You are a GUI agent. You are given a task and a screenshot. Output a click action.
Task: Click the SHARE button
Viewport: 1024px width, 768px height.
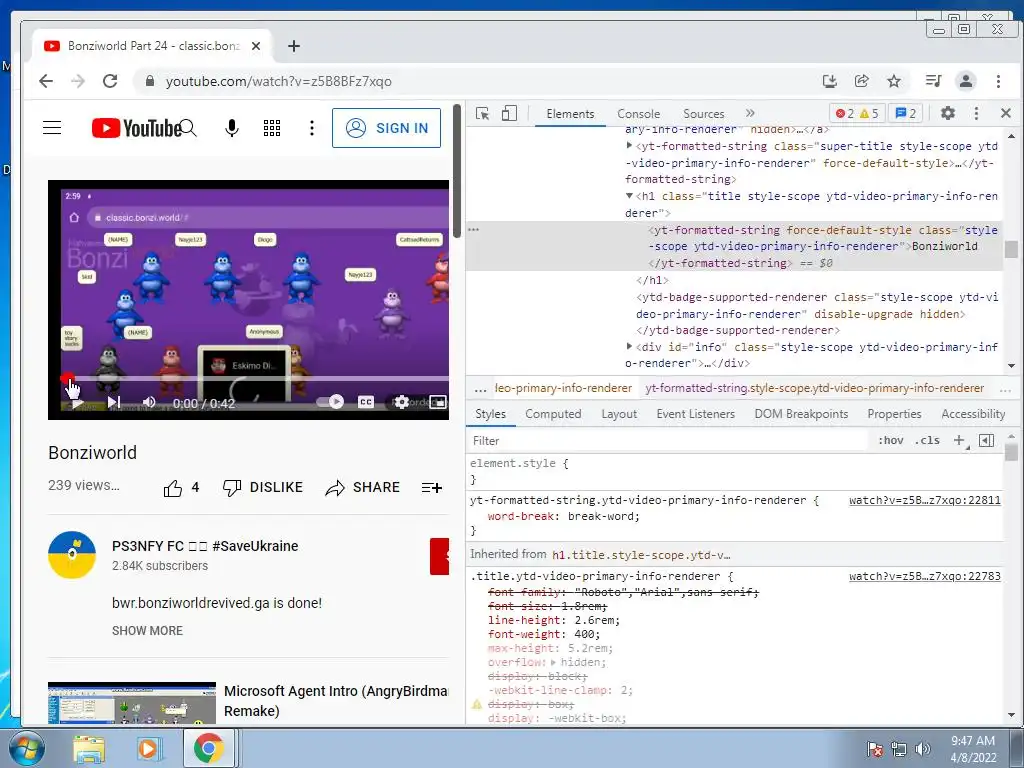[362, 488]
